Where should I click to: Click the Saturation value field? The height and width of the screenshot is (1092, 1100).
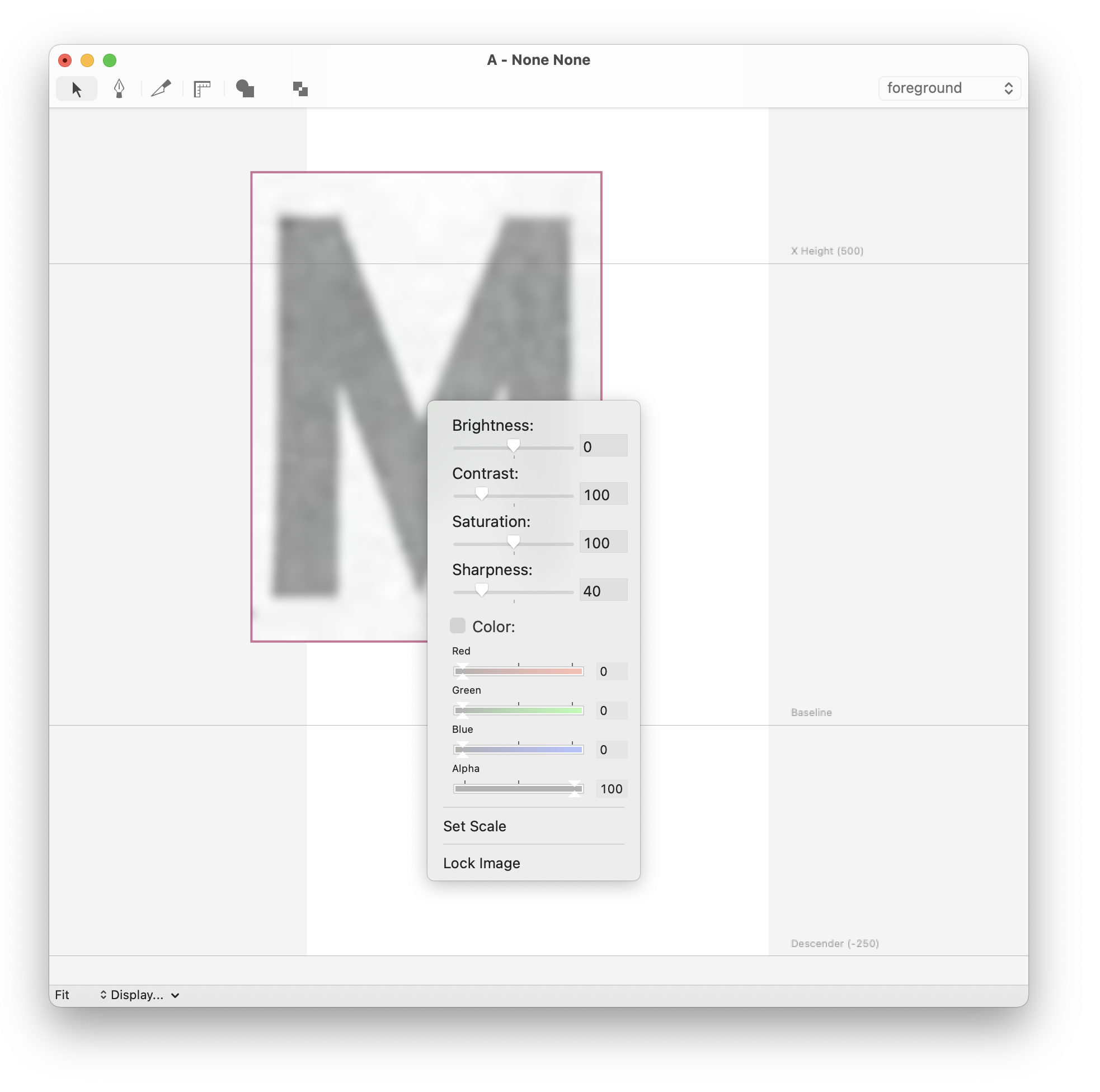[x=604, y=543]
